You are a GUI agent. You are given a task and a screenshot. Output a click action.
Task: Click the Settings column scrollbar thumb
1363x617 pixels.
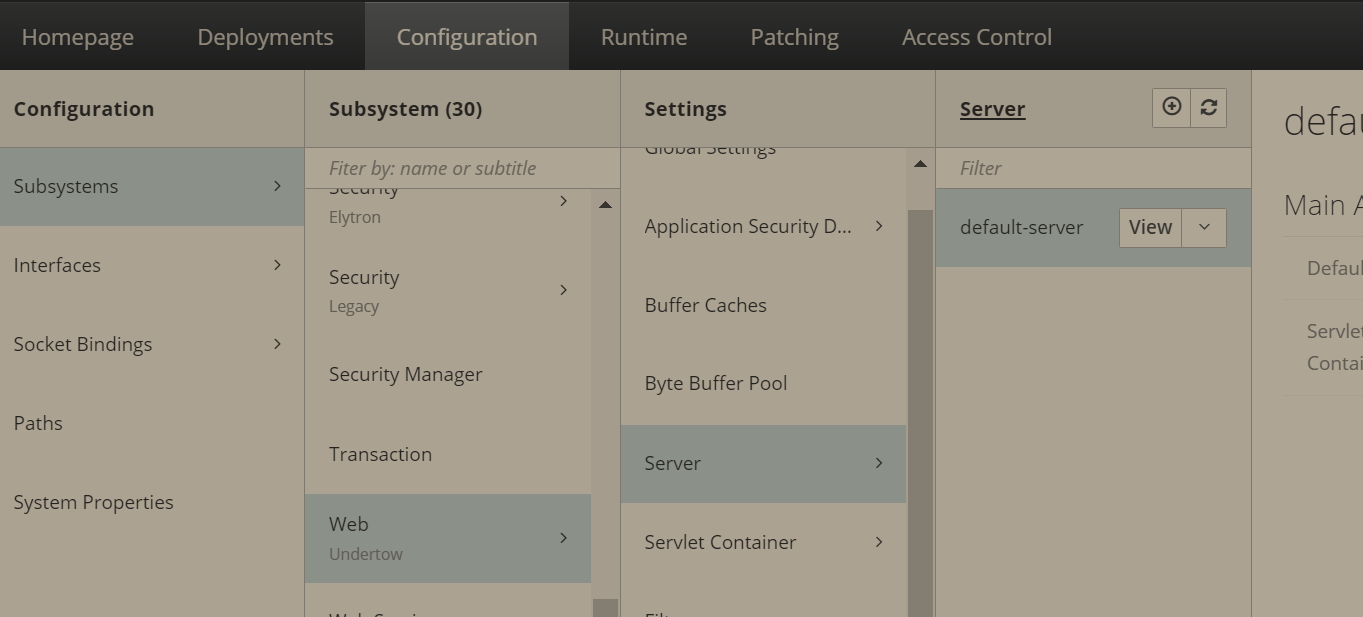(x=920, y=413)
